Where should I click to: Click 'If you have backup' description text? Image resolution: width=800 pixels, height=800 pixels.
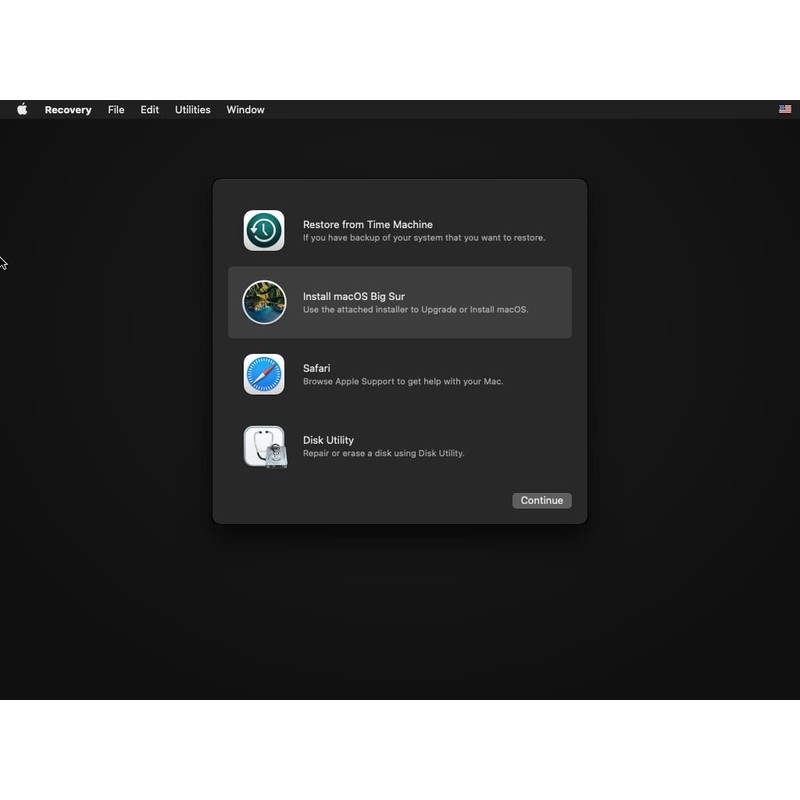(x=423, y=238)
